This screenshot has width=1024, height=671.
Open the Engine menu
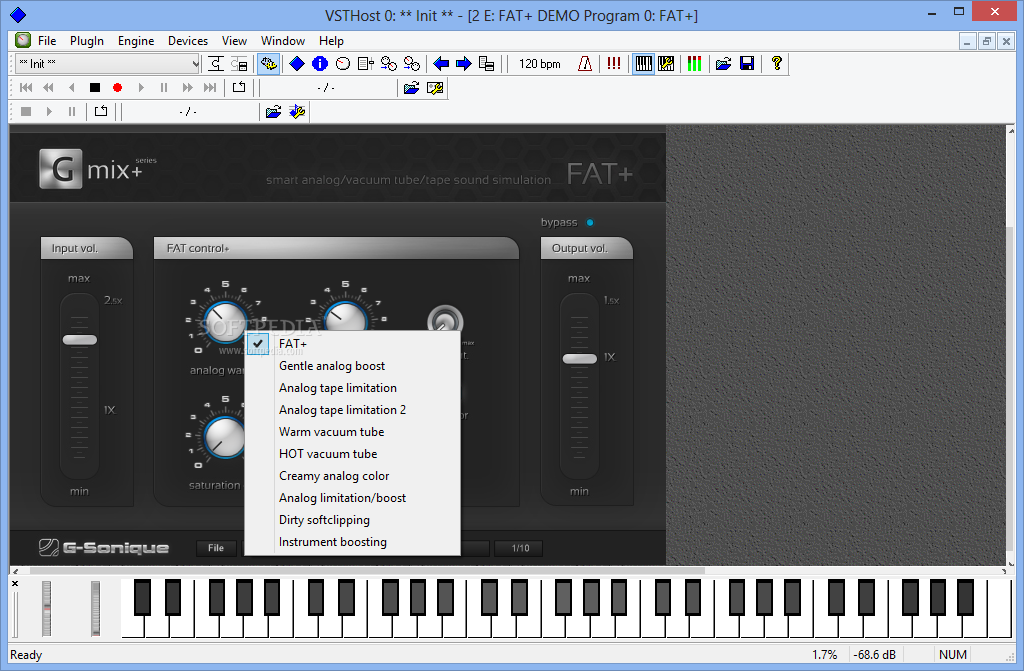[x=136, y=41]
